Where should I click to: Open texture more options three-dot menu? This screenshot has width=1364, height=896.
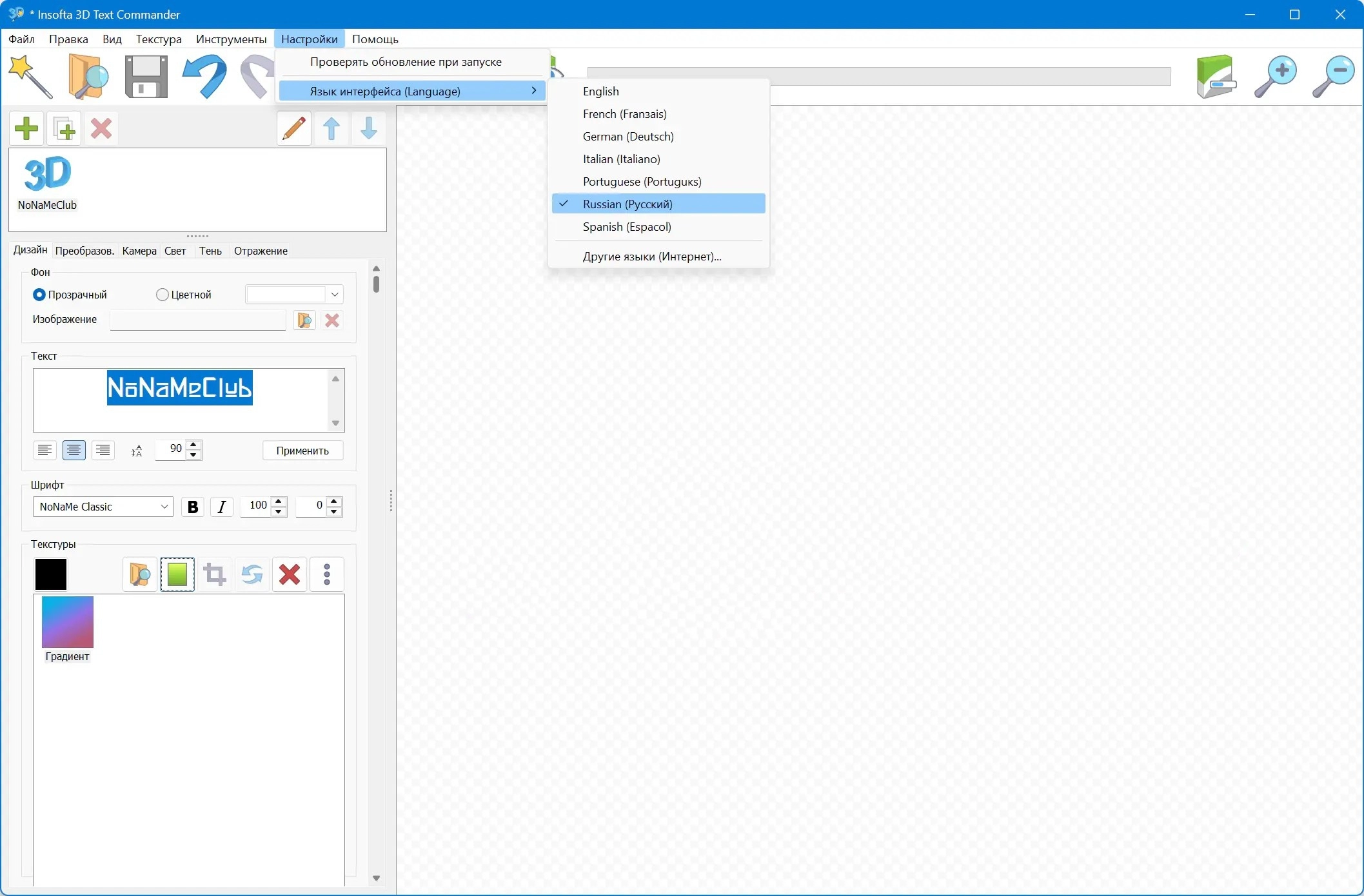click(327, 574)
